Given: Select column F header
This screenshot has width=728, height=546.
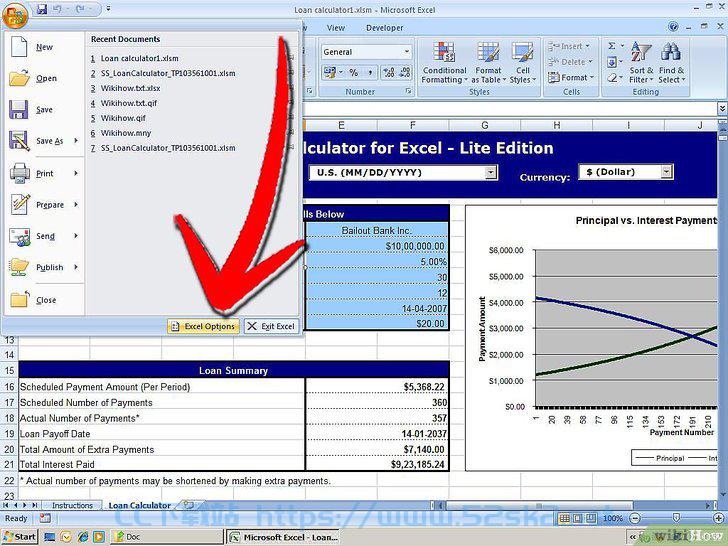Looking at the screenshot, I should click(x=412, y=125).
